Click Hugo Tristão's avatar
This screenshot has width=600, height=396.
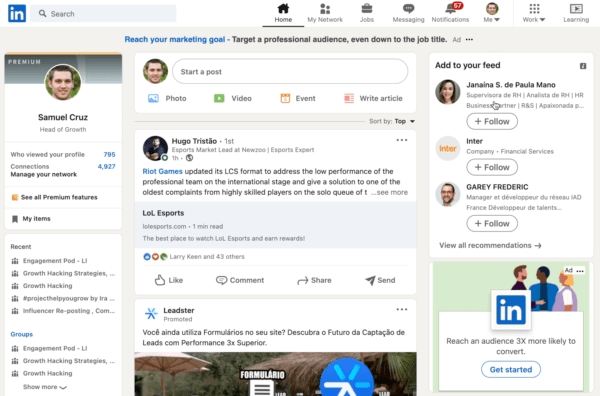pyautogui.click(x=155, y=148)
